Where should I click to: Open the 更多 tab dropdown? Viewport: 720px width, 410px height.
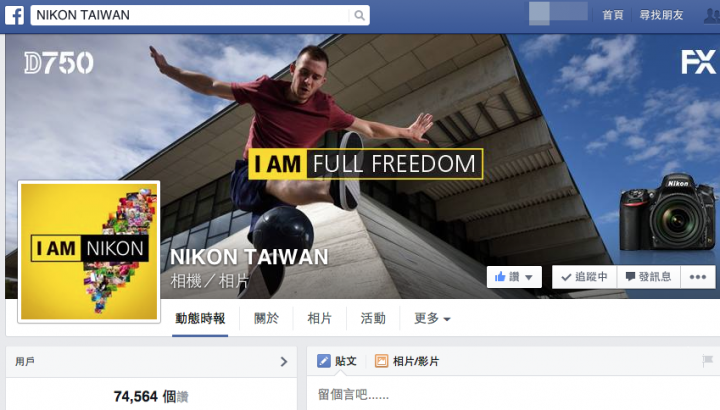tap(432, 318)
